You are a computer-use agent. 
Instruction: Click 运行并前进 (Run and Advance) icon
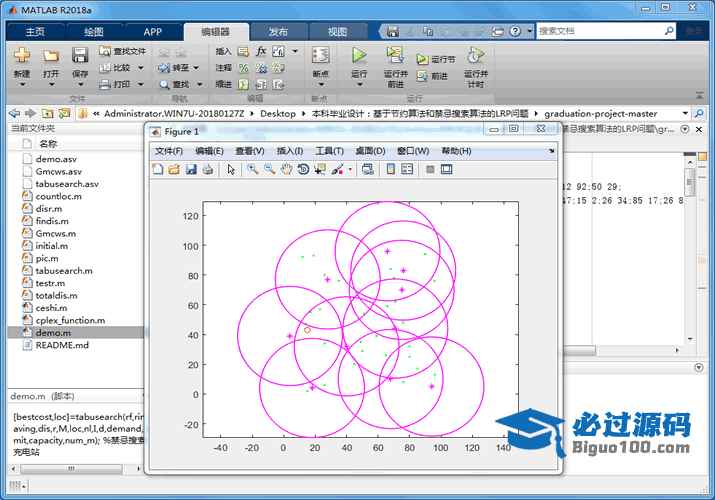point(395,55)
